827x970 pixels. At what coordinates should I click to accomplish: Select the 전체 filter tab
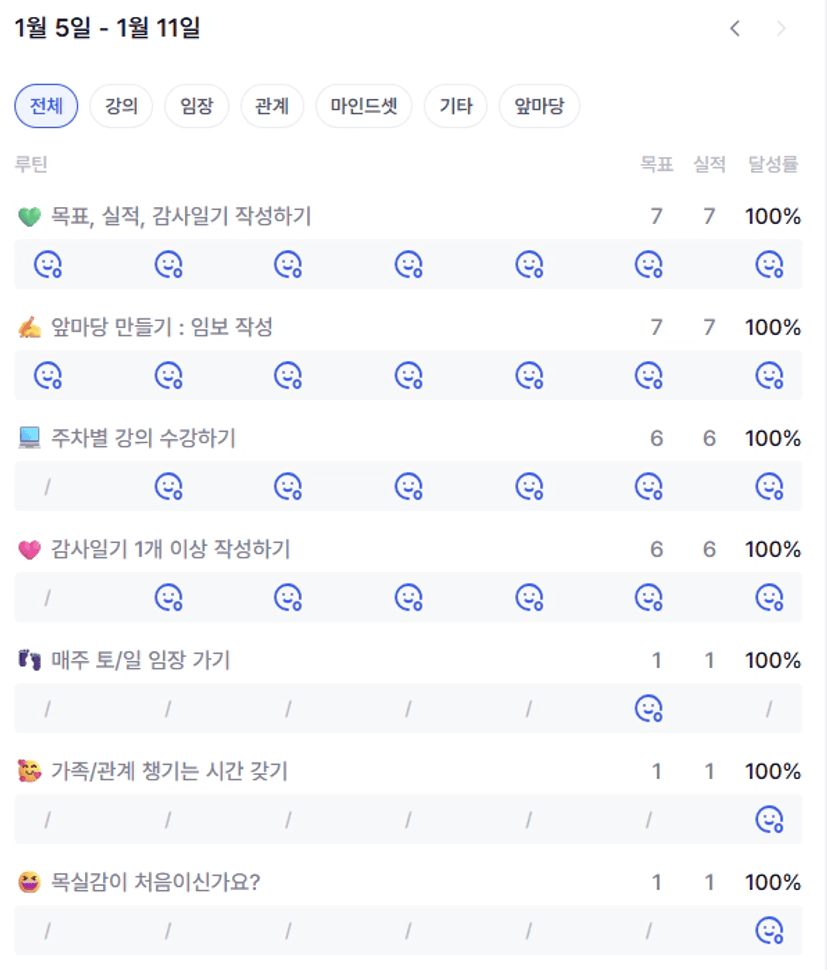coord(46,106)
